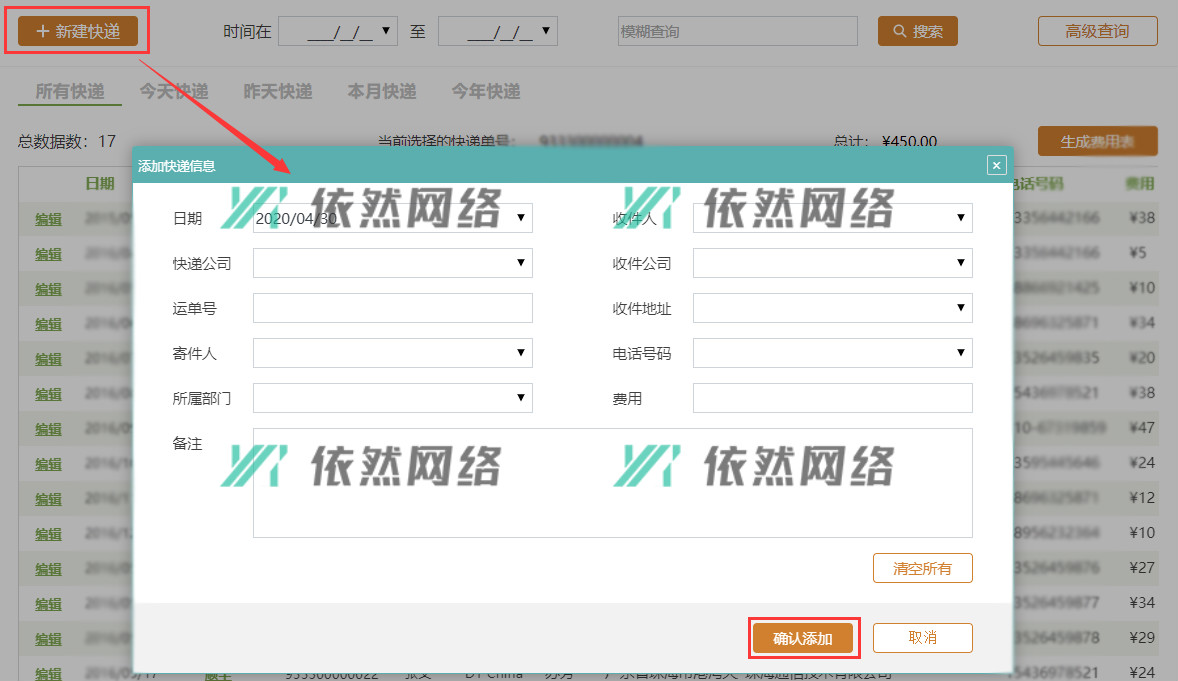Open the 所属部门 dropdown list
This screenshot has height=681, width=1178.
point(520,398)
